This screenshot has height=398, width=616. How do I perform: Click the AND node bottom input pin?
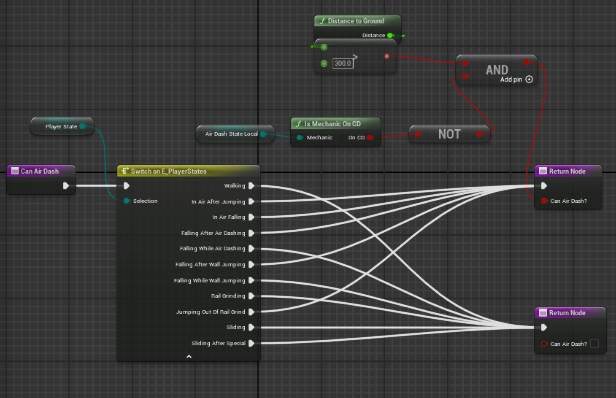point(466,76)
